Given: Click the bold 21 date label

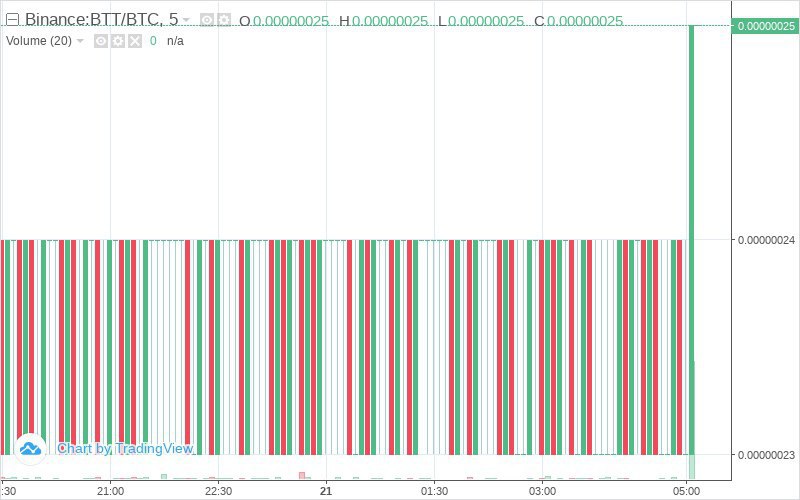Looking at the screenshot, I should [326, 491].
